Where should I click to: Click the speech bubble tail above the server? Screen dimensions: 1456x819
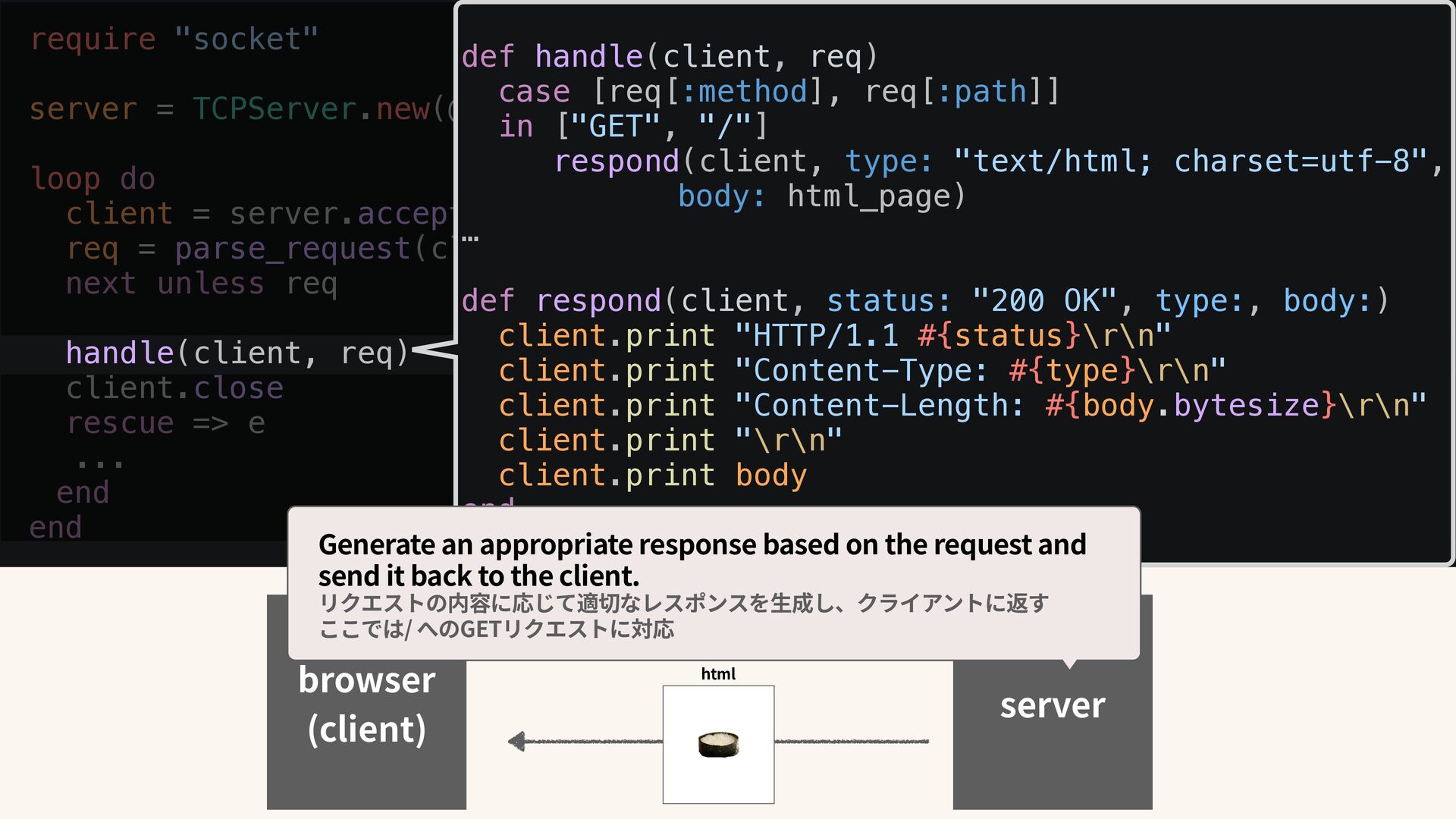coord(1069,664)
